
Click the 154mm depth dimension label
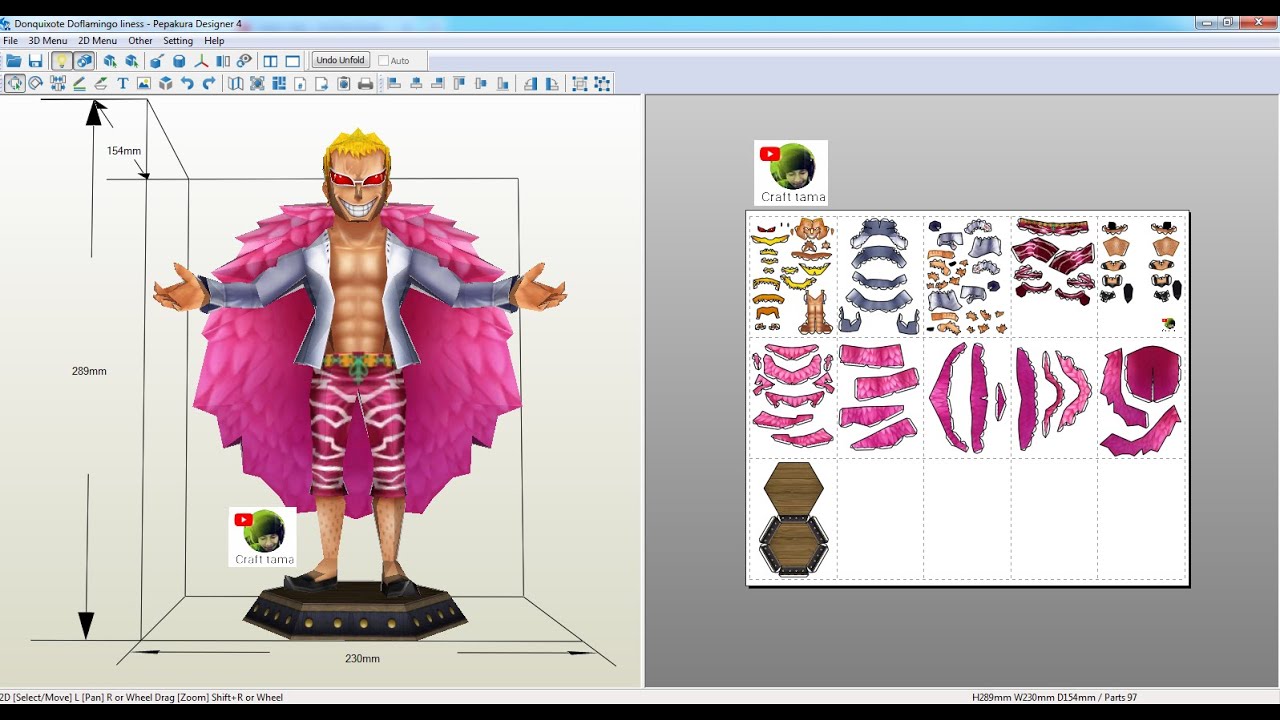[x=124, y=151]
